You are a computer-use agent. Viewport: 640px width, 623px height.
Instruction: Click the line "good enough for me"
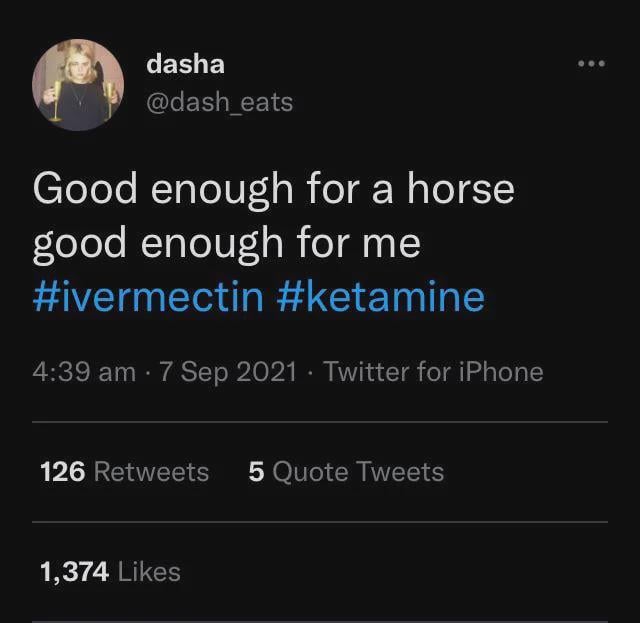[x=226, y=243]
